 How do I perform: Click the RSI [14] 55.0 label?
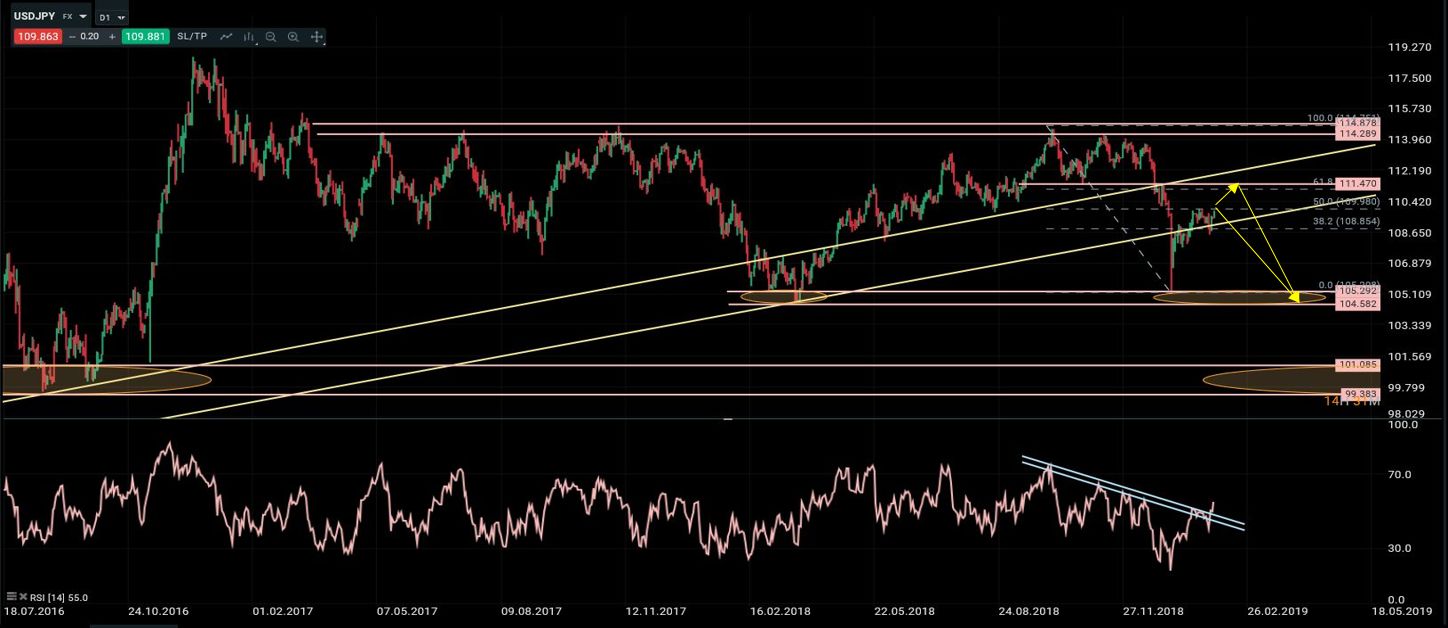click(59, 597)
